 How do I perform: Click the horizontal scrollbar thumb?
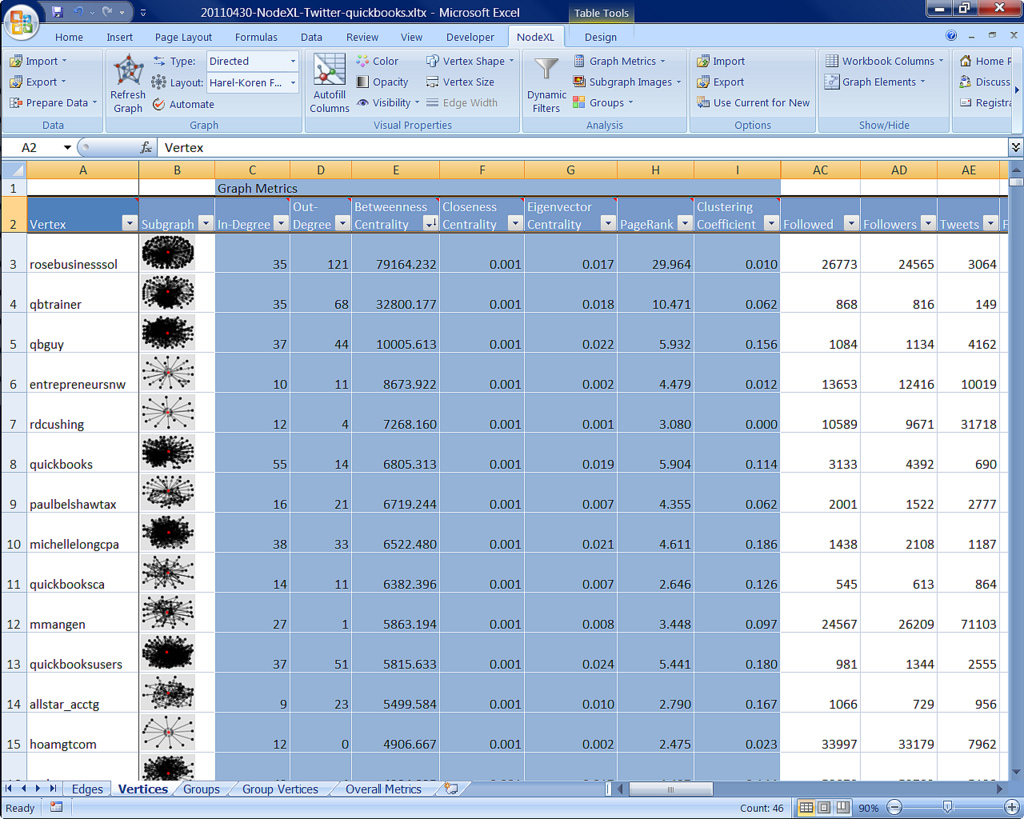[x=670, y=789]
